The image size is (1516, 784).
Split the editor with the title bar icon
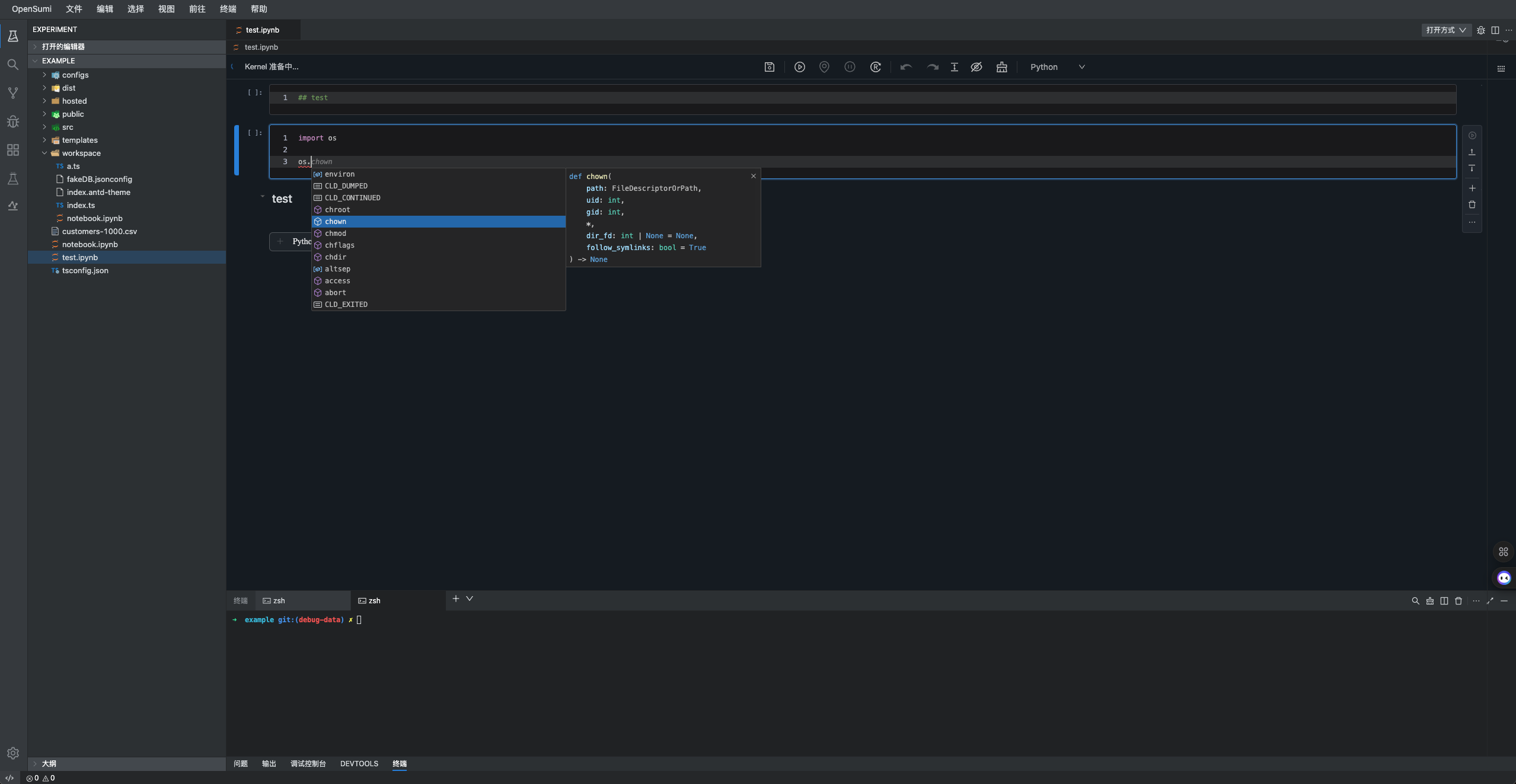(1495, 30)
